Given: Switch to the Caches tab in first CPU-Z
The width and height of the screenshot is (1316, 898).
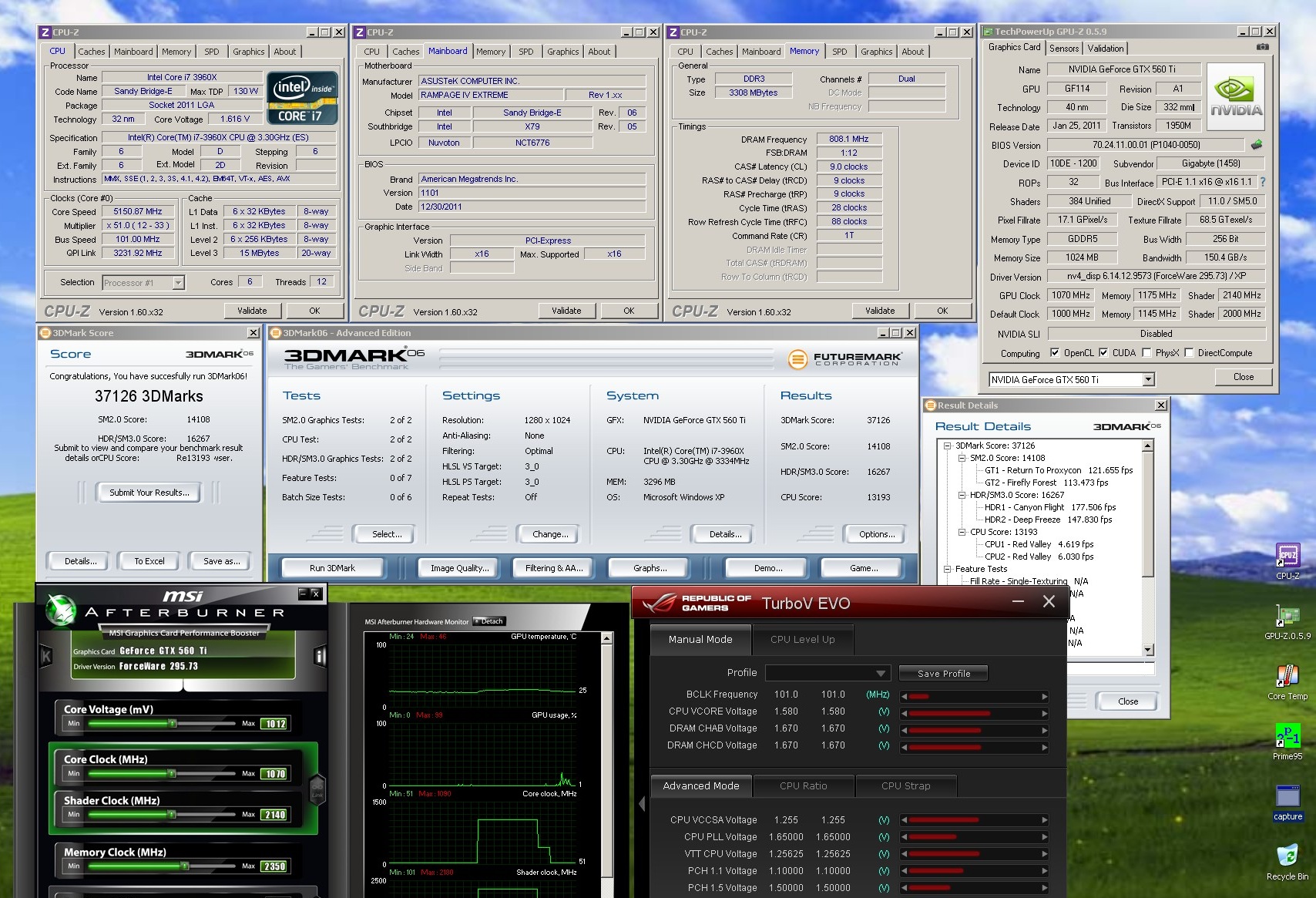Looking at the screenshot, I should (x=92, y=52).
